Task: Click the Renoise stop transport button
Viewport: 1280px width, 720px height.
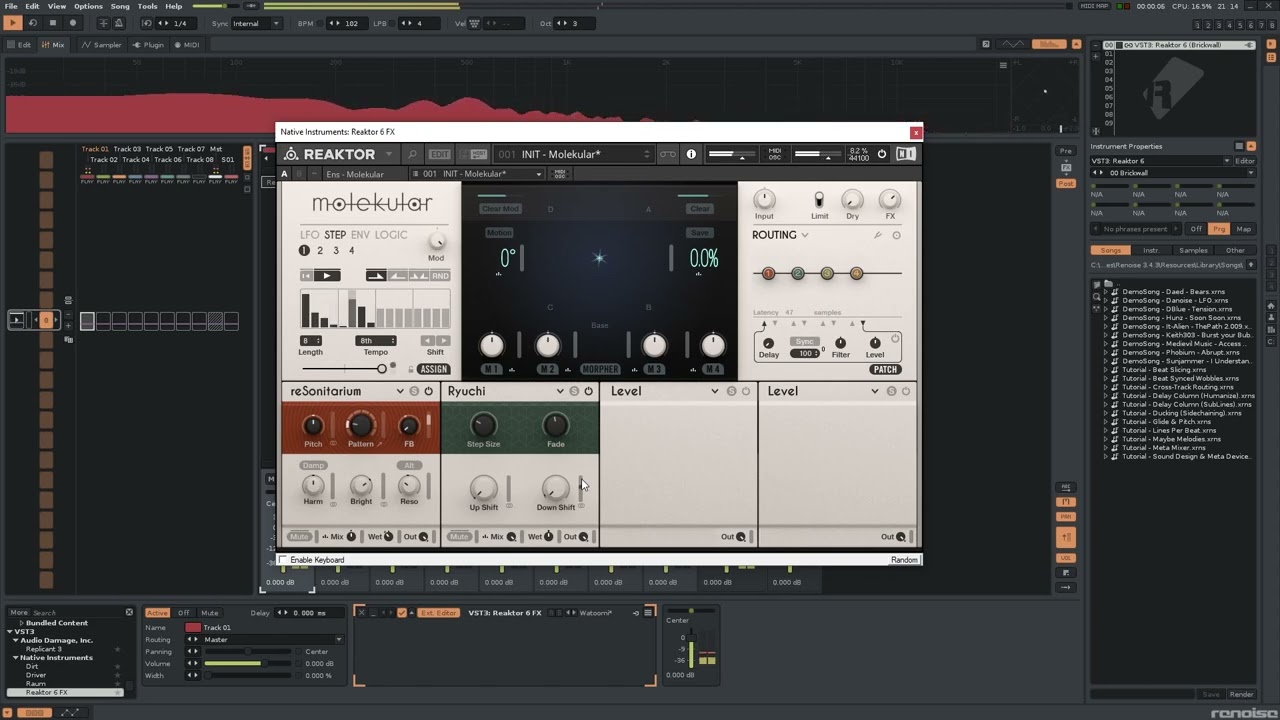Action: (52, 23)
